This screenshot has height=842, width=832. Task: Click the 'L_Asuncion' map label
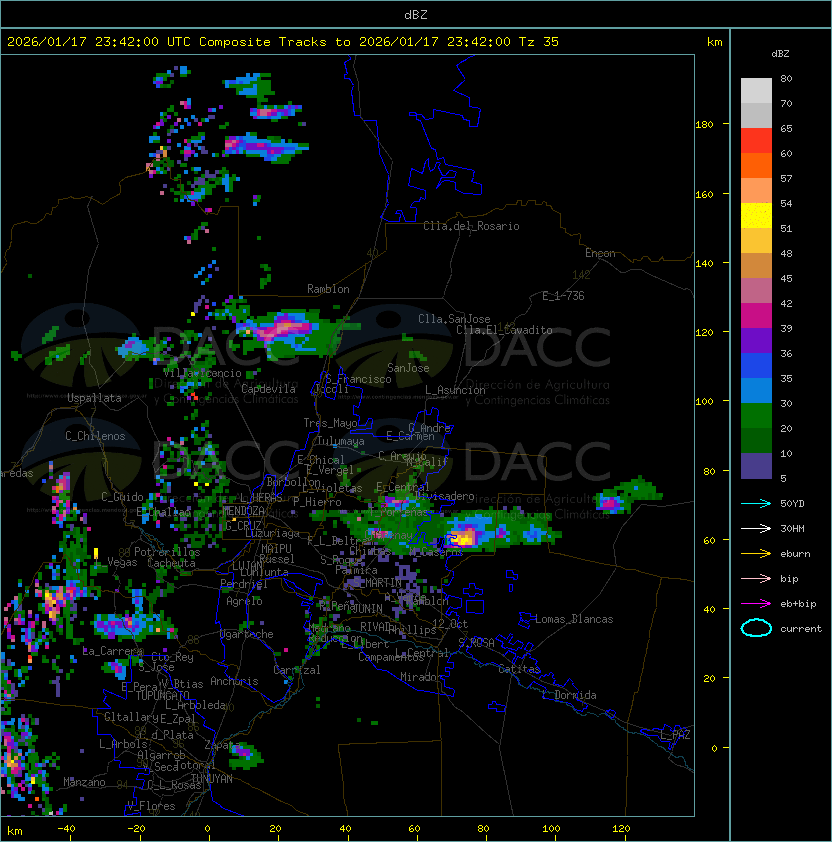455,390
